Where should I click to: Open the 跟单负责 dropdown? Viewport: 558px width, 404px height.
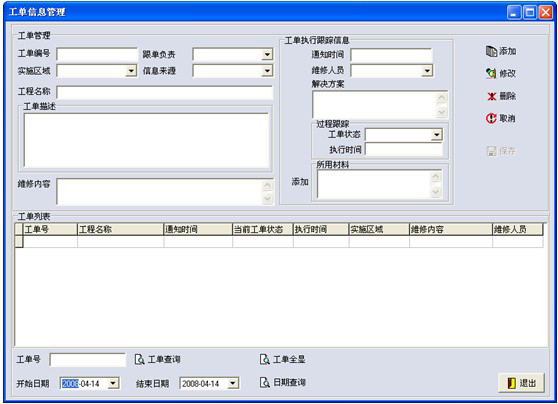click(267, 54)
